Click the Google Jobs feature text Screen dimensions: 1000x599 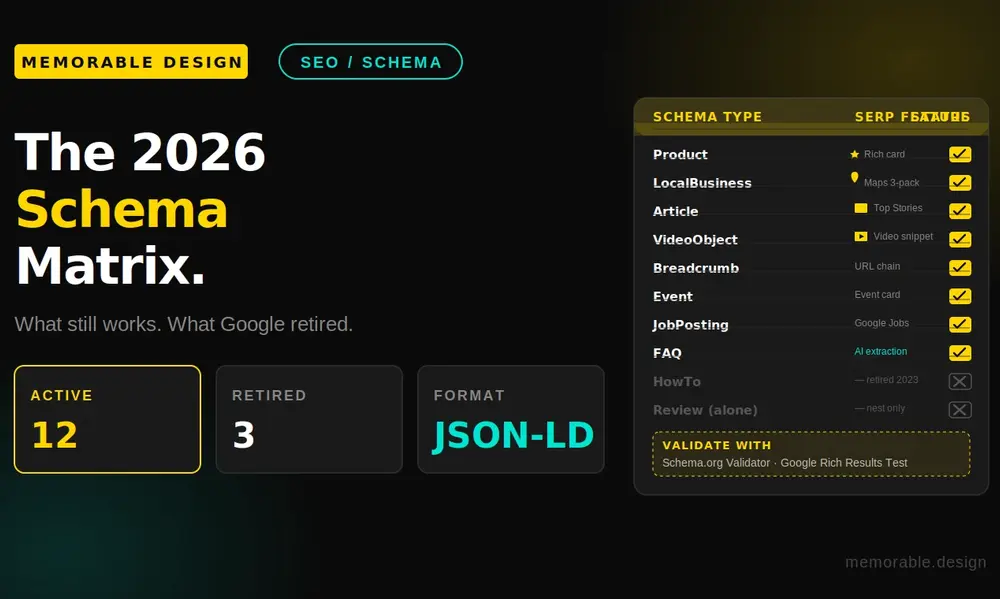click(x=881, y=323)
